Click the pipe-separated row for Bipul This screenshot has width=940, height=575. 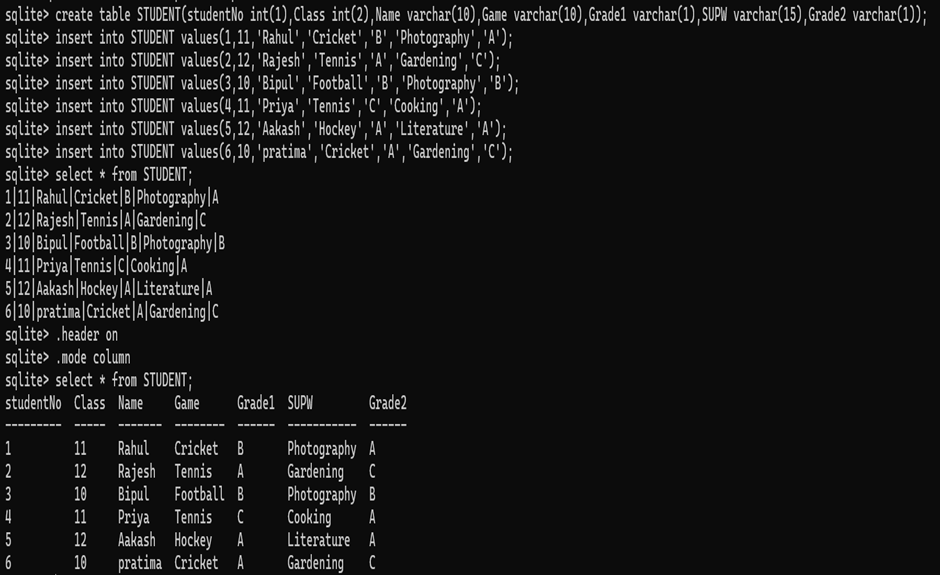click(x=115, y=243)
